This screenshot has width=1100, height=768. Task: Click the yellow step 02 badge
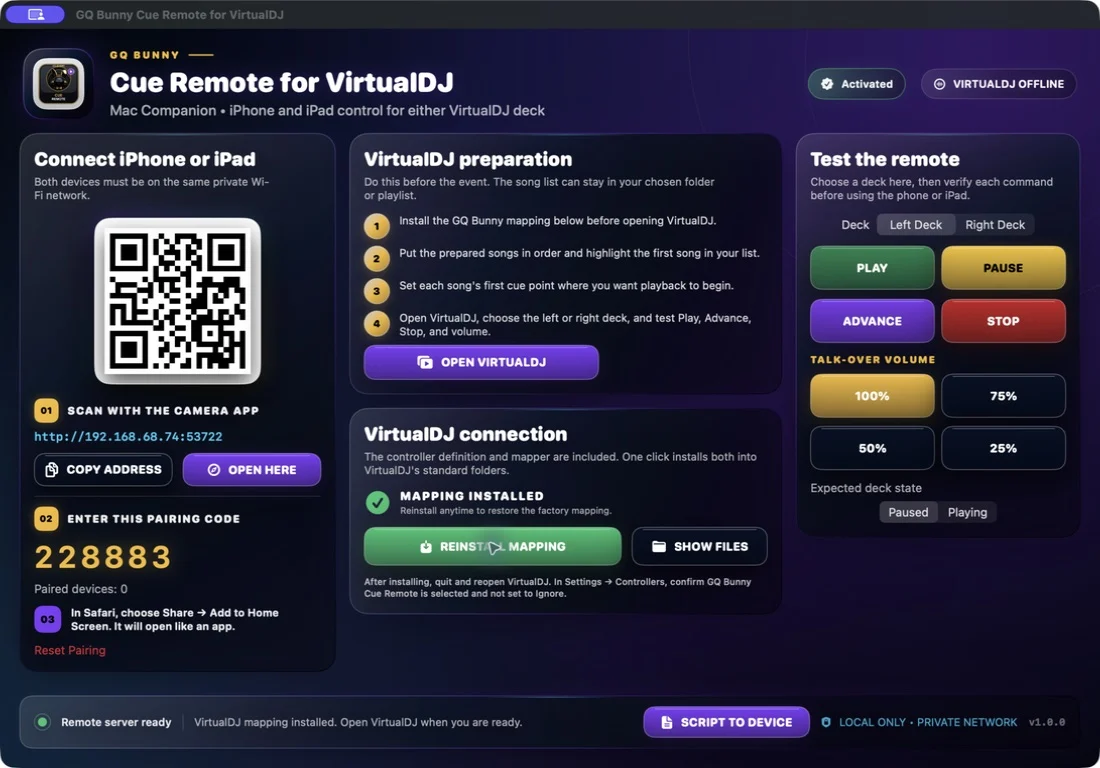coord(46,519)
